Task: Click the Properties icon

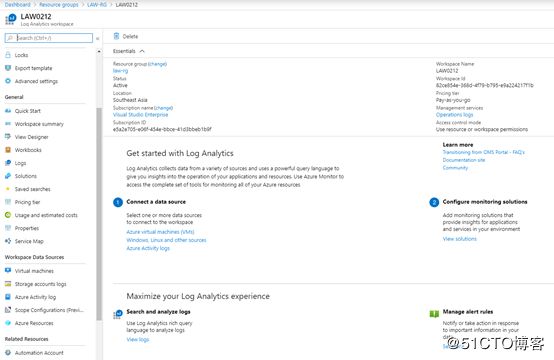Action: (8, 228)
